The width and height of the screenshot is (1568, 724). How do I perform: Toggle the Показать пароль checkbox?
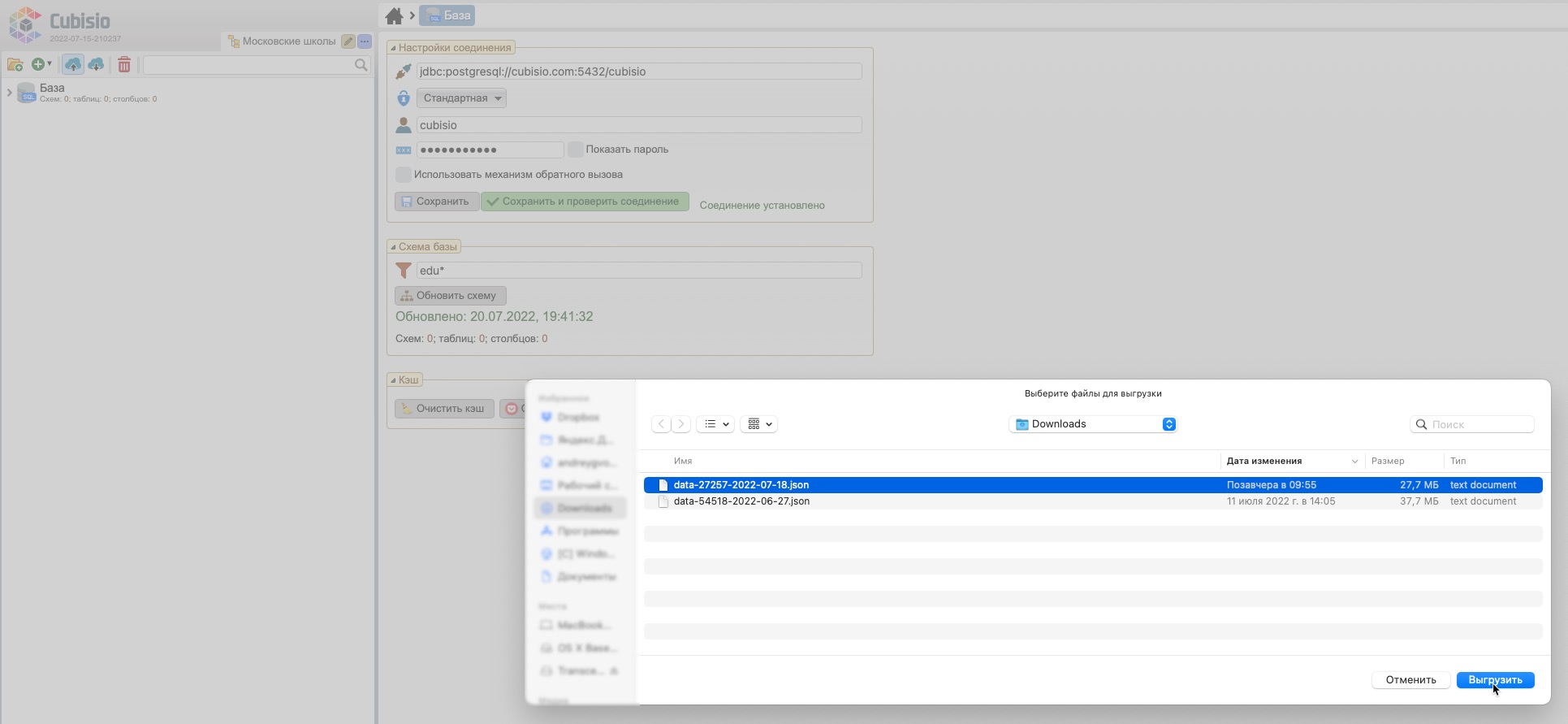coord(575,150)
